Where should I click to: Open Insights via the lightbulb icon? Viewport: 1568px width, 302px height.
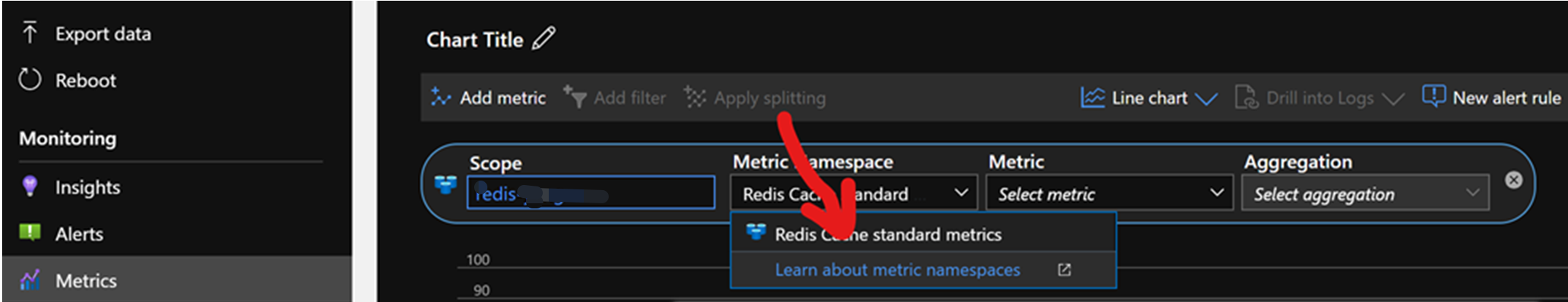tap(29, 186)
